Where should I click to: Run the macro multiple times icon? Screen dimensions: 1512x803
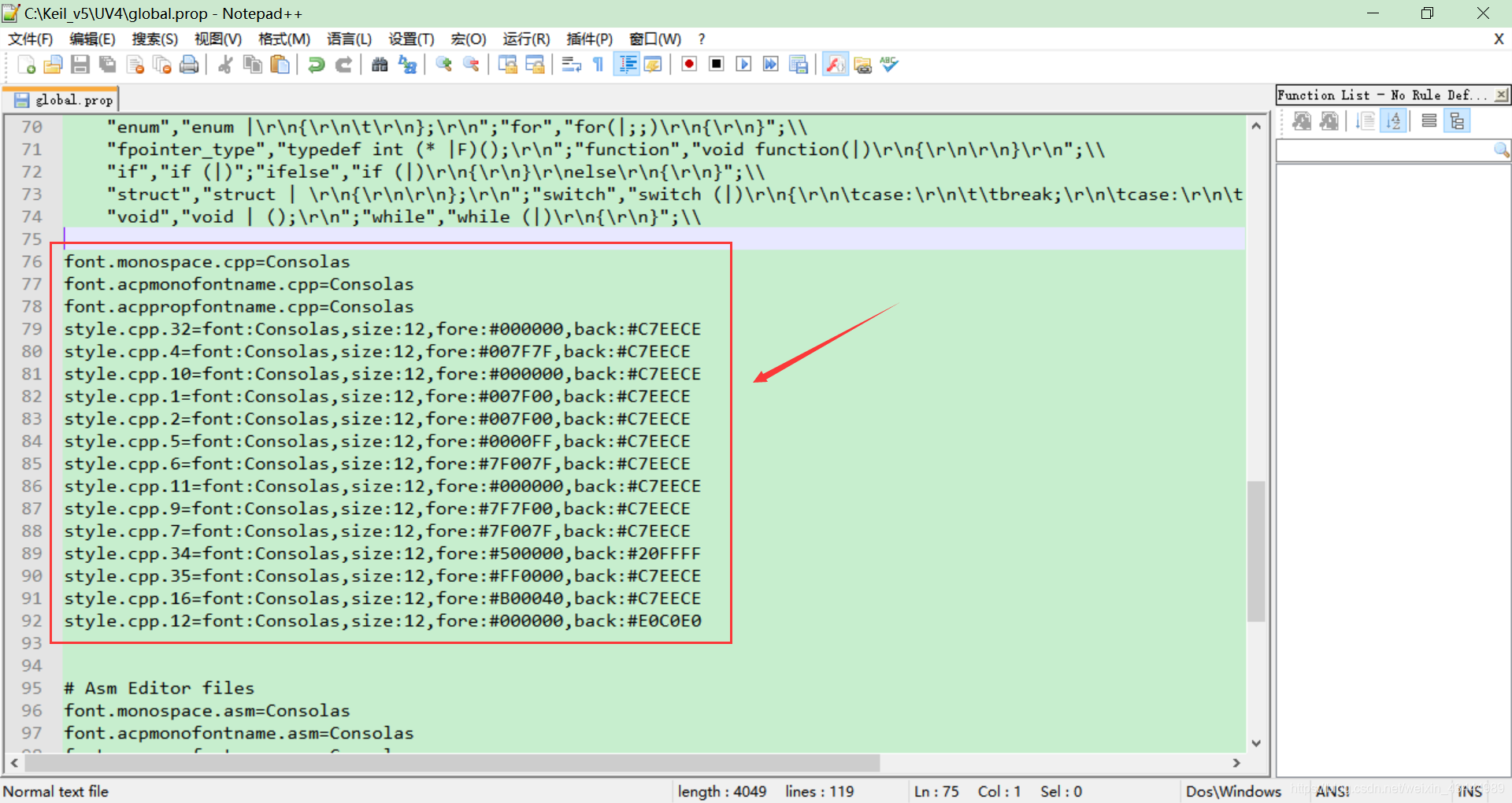click(x=771, y=65)
